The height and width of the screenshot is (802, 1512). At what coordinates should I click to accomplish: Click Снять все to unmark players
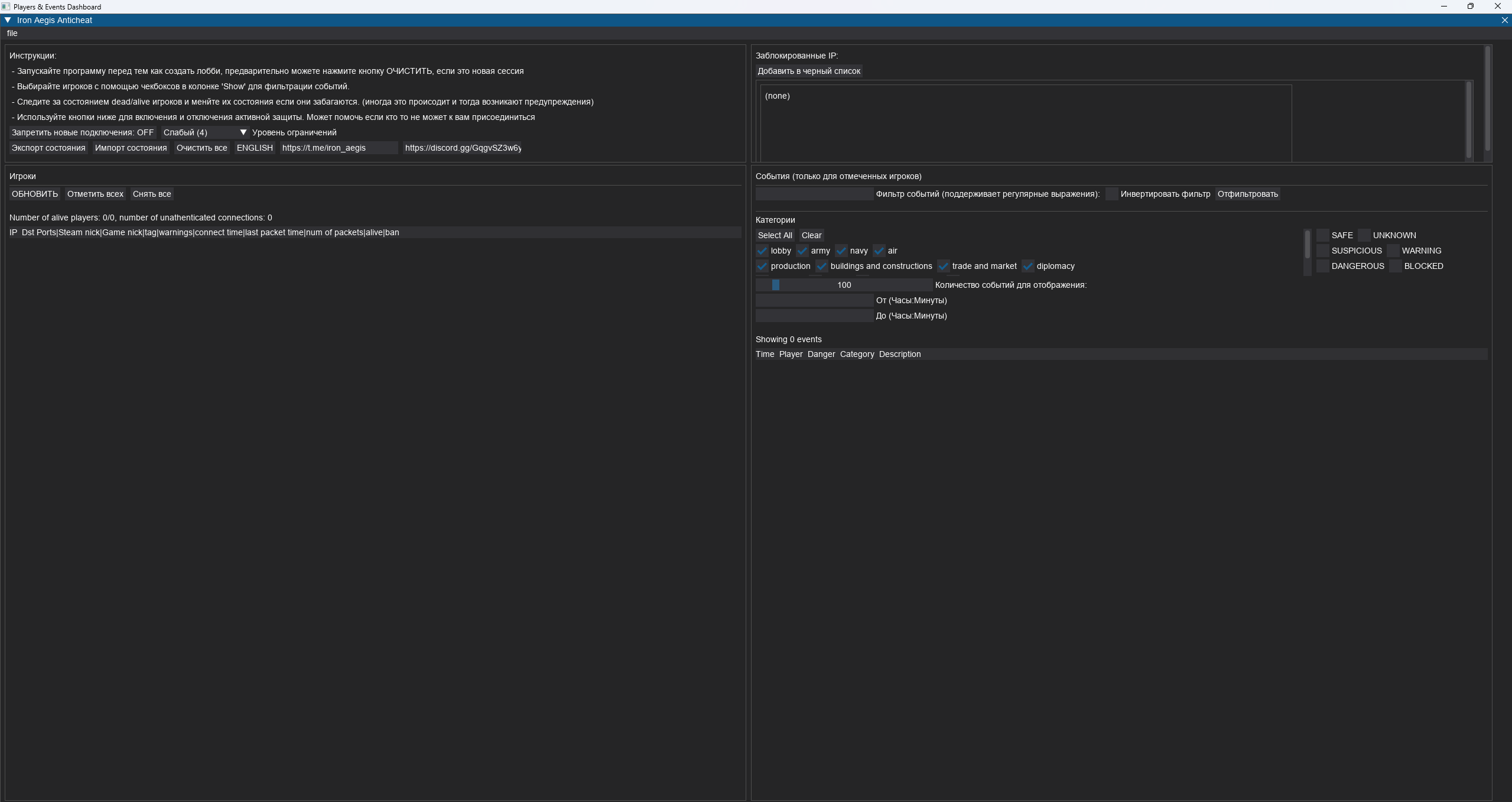[x=152, y=194]
